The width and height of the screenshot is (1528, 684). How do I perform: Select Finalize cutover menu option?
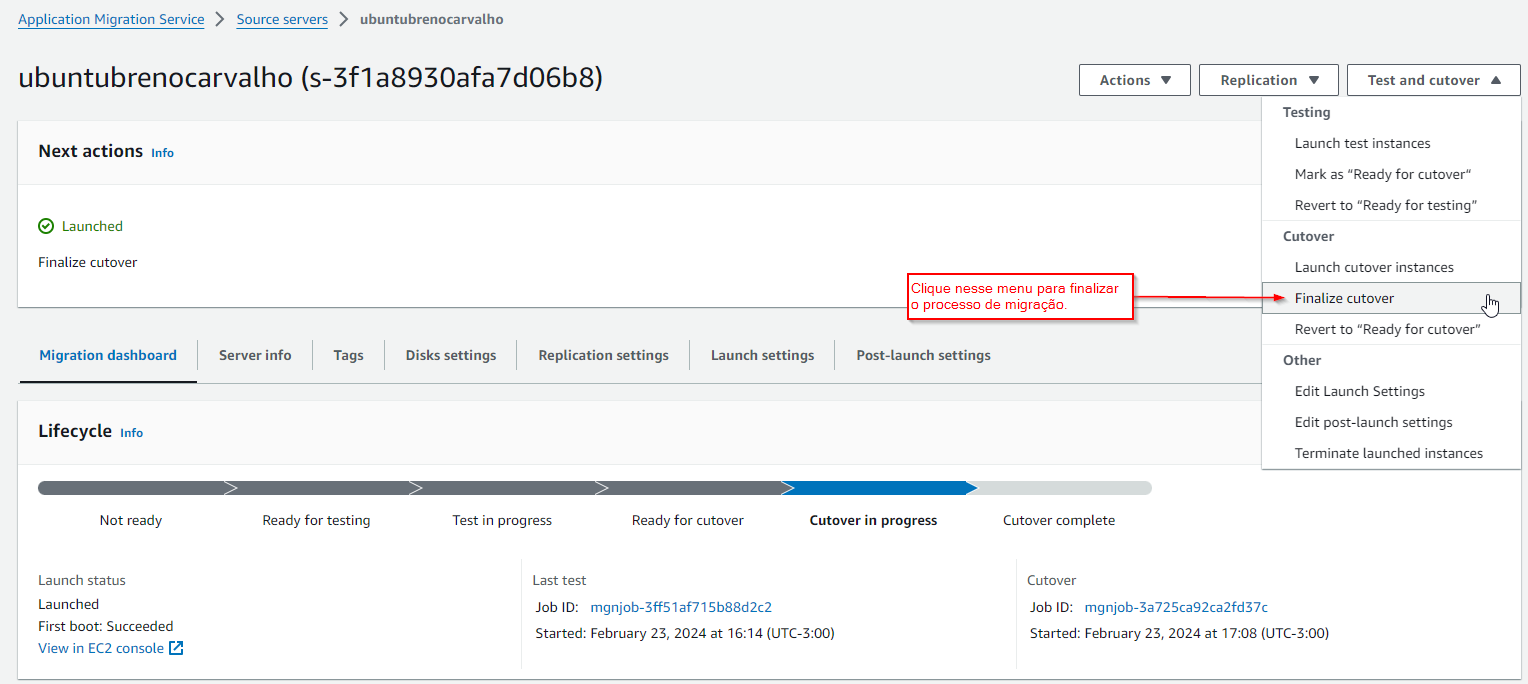coord(1344,298)
